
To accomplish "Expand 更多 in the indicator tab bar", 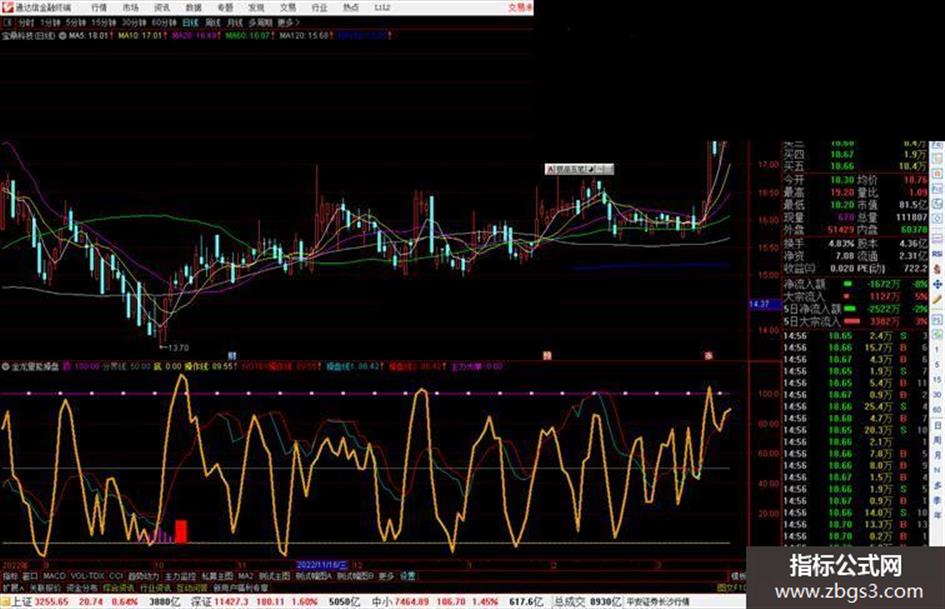I will click(386, 576).
